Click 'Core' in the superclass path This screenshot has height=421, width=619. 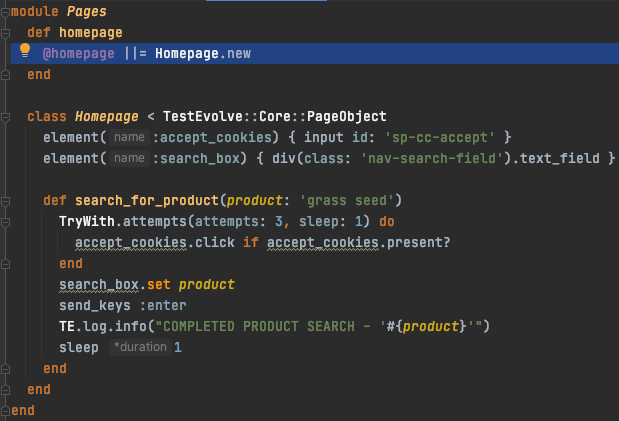pos(275,117)
